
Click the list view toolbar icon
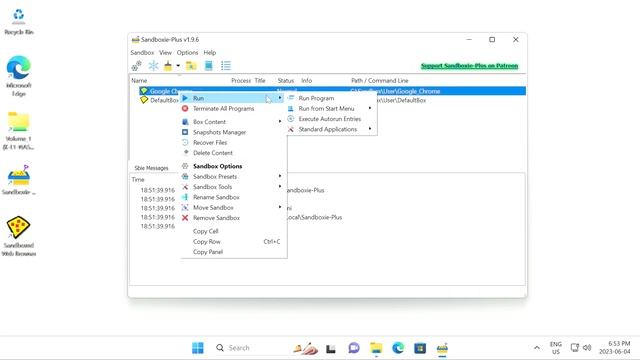[x=226, y=66]
